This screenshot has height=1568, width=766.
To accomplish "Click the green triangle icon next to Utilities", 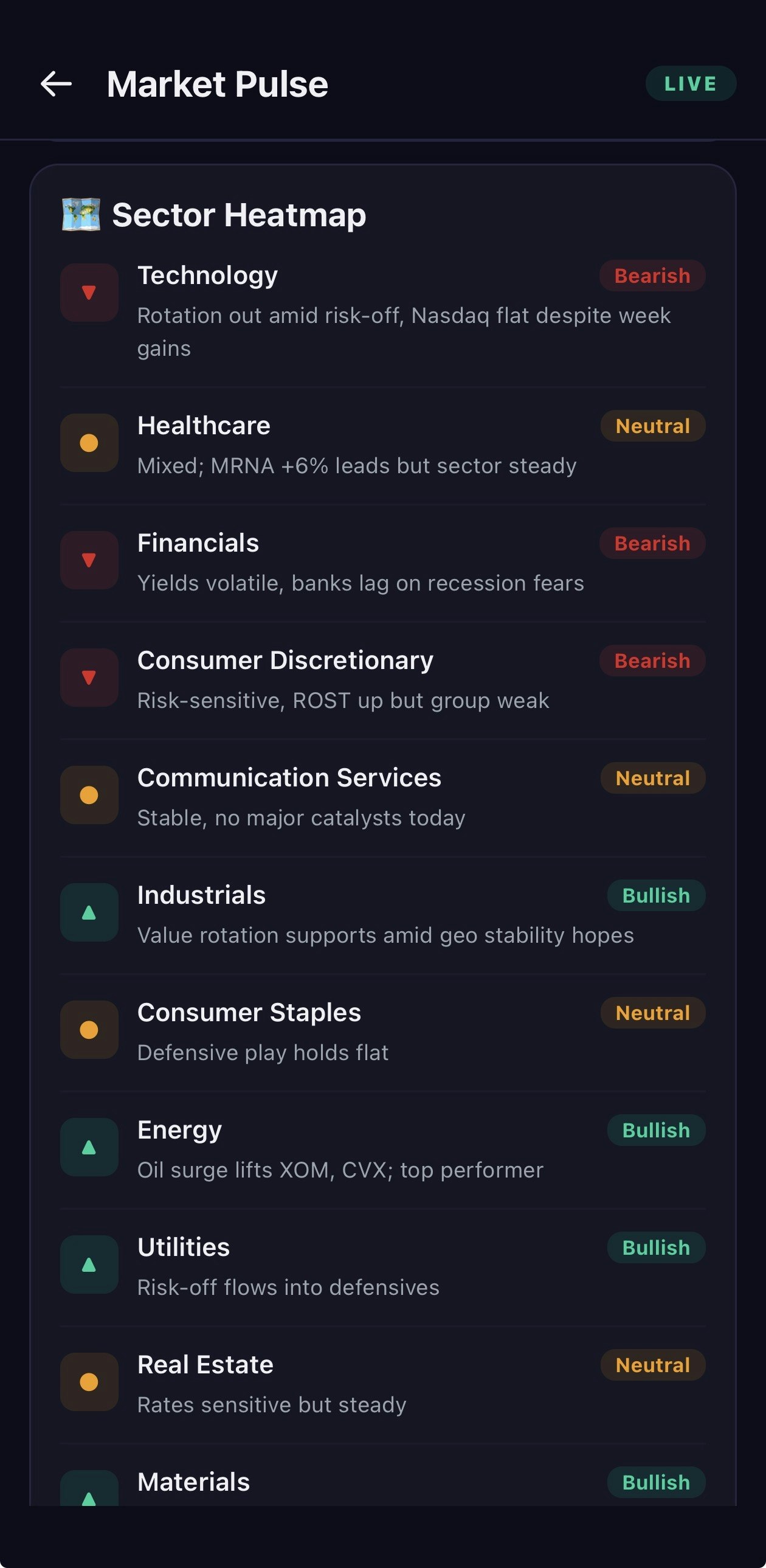I will pyautogui.click(x=89, y=1266).
